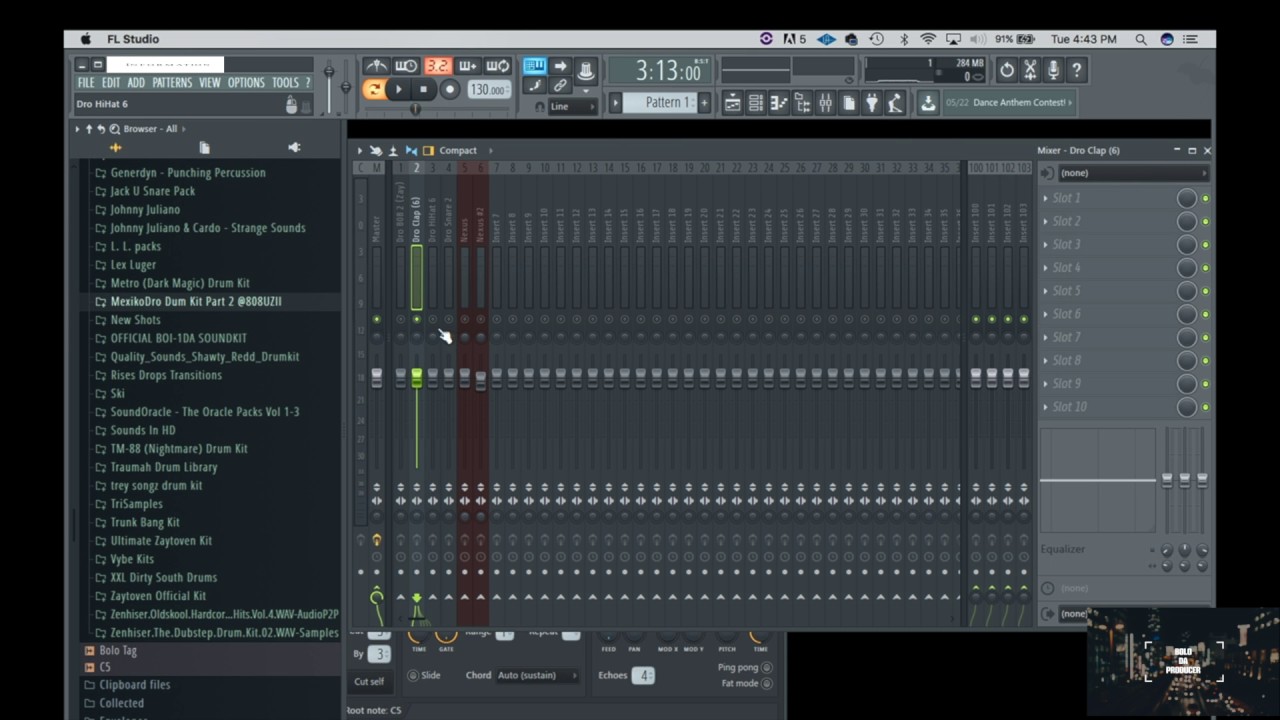1280x720 pixels.
Task: Expand the Slot 4 effect arrow
Action: pyautogui.click(x=1046, y=268)
